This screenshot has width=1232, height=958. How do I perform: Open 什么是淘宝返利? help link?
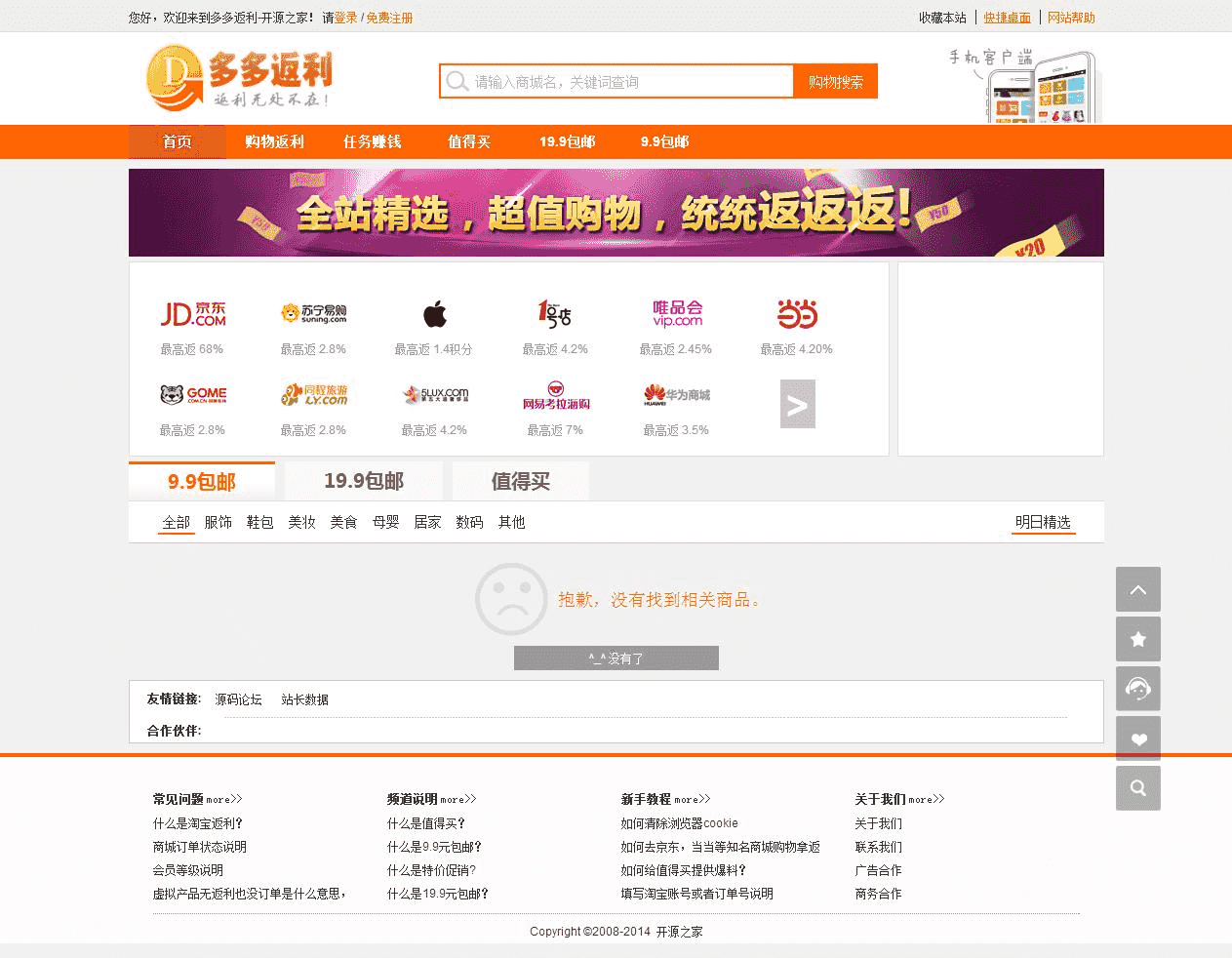[x=198, y=823]
